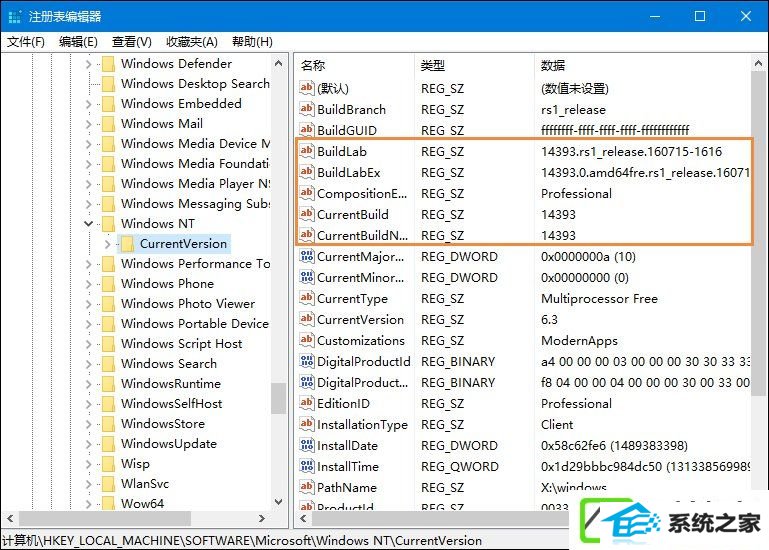Click the DigitalProductId binary value icon
The height and width of the screenshot is (550, 769).
click(307, 361)
